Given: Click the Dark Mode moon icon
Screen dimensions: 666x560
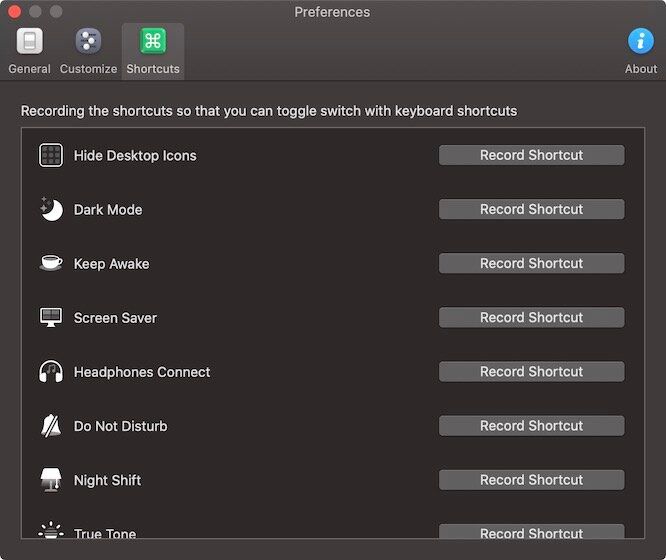Looking at the screenshot, I should pos(51,209).
